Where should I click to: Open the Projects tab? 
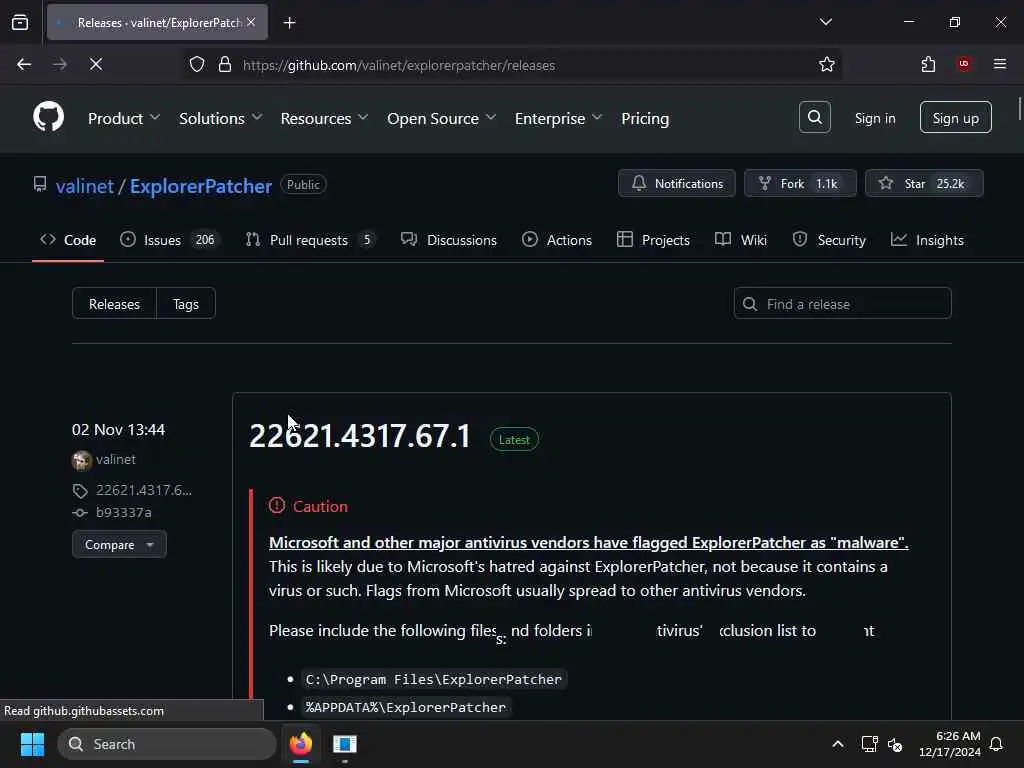point(653,240)
